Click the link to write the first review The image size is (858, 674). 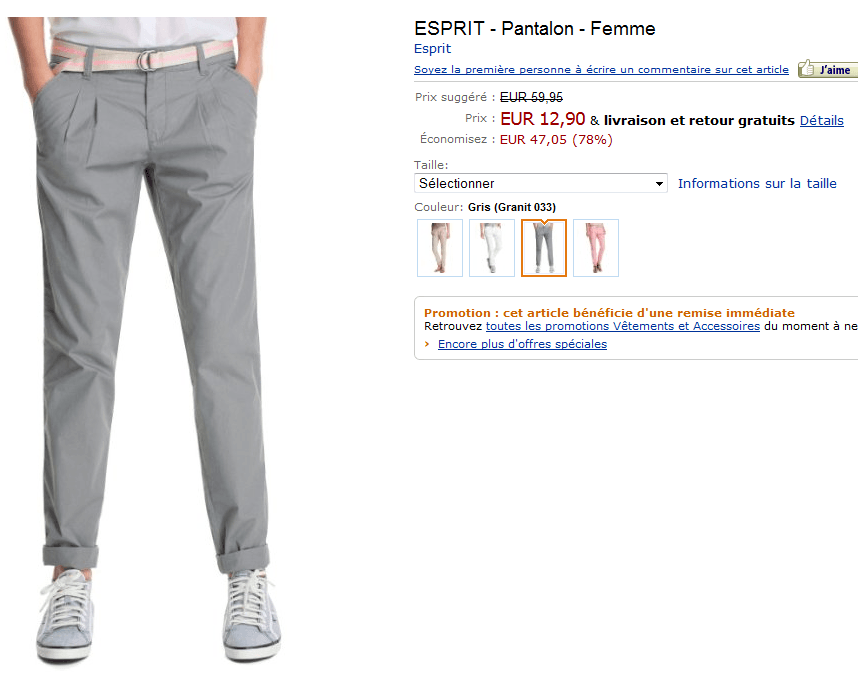(601, 70)
